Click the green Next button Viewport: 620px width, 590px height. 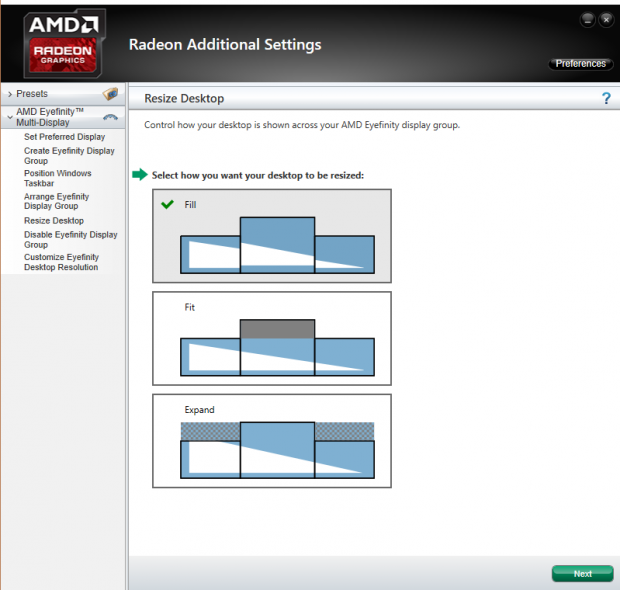click(582, 573)
